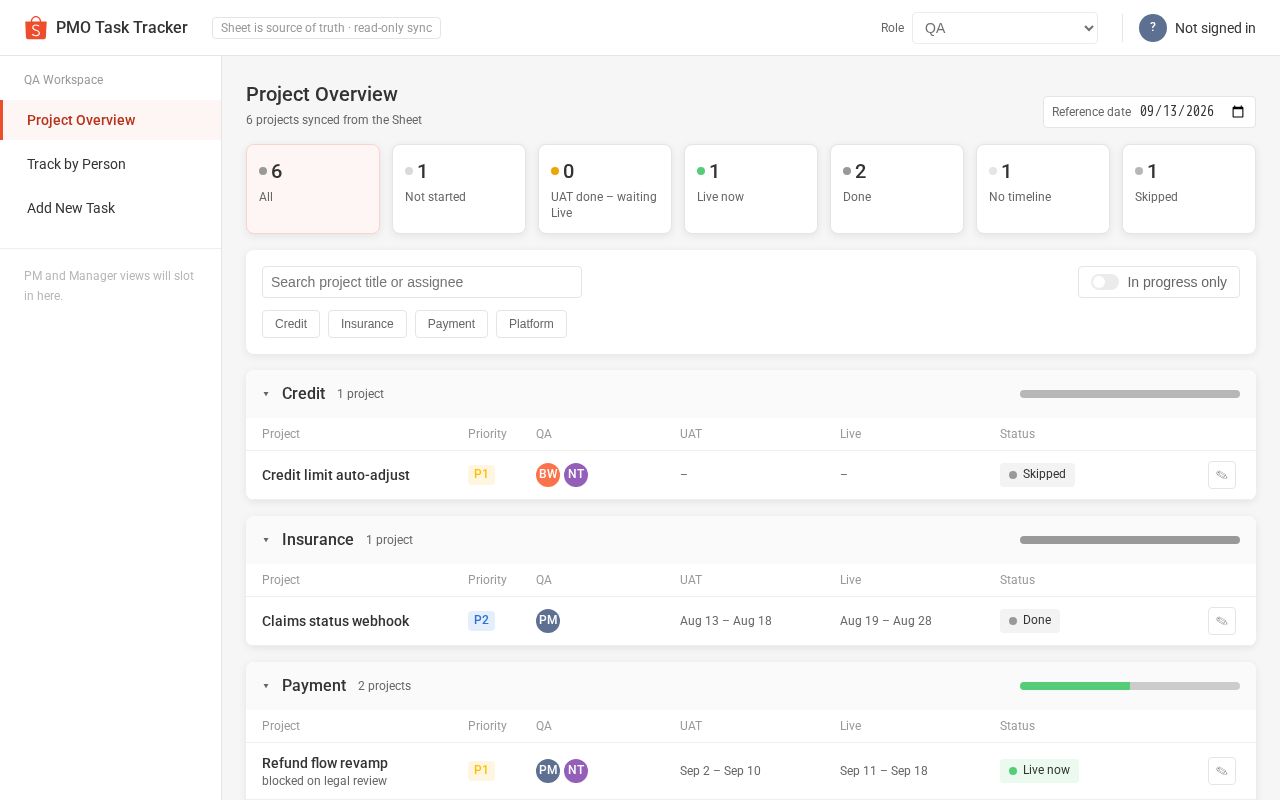Open the Role dropdown showing QA
1280x800 pixels.
(x=1005, y=28)
